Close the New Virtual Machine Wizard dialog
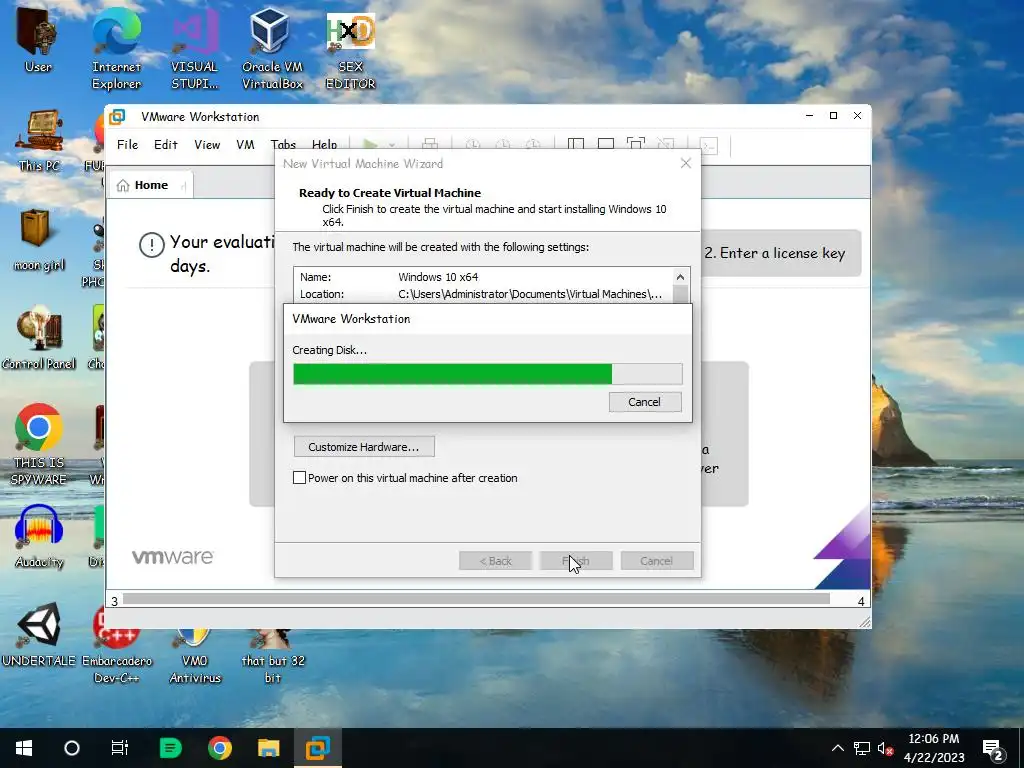Image resolution: width=1024 pixels, height=768 pixels. (x=686, y=163)
